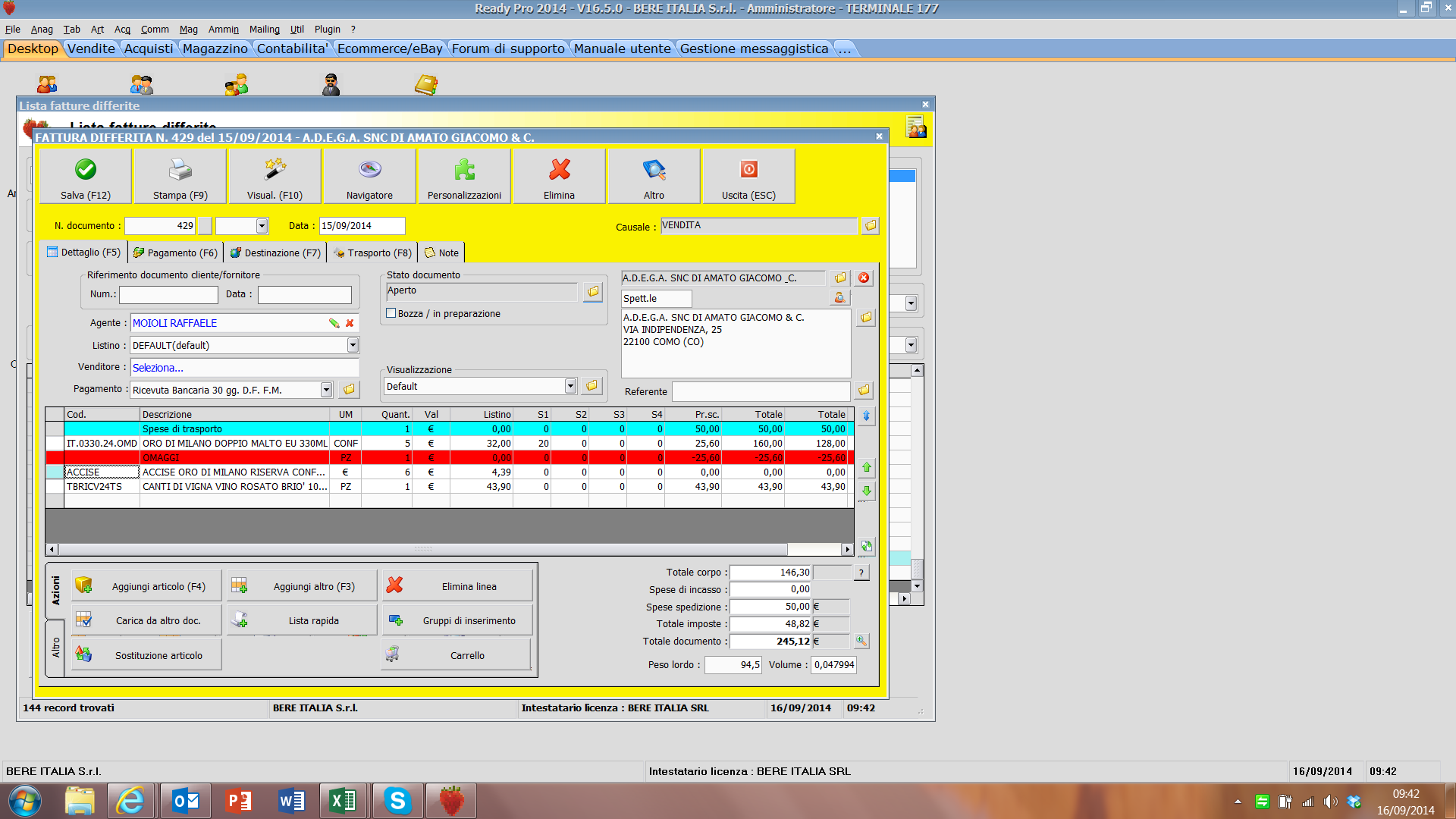
Task: Open Excel from taskbar
Action: [343, 801]
